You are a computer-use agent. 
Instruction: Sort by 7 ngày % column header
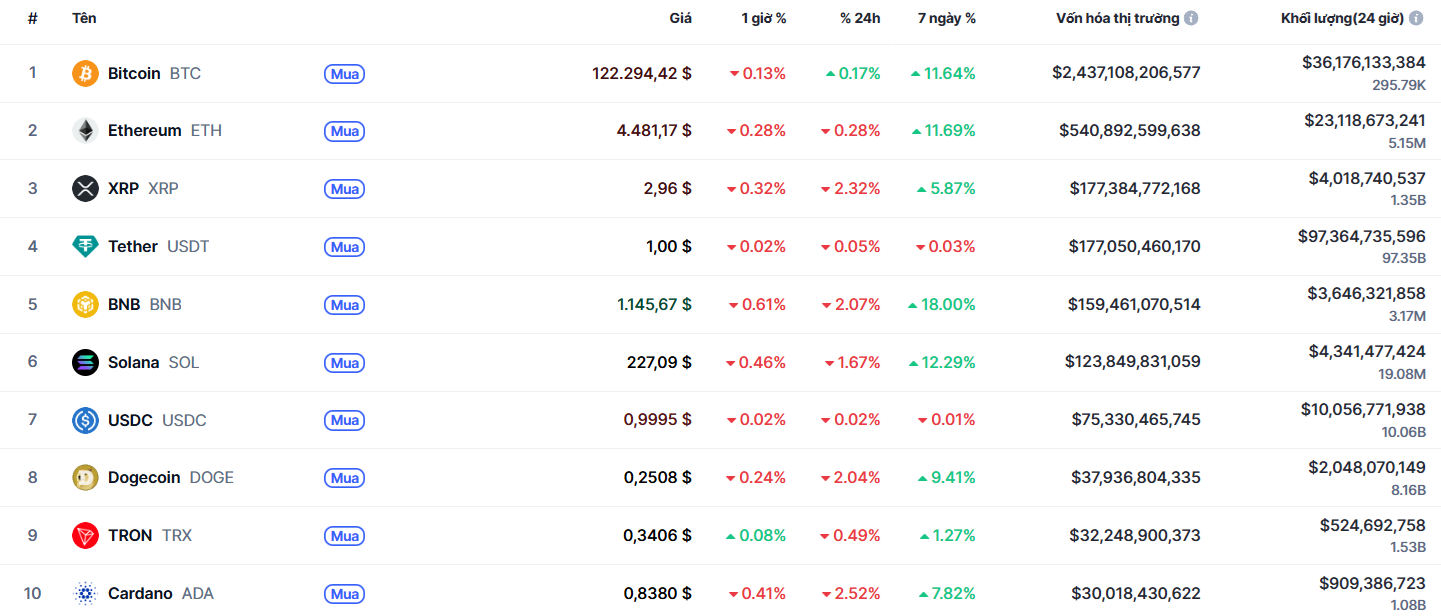coord(946,18)
